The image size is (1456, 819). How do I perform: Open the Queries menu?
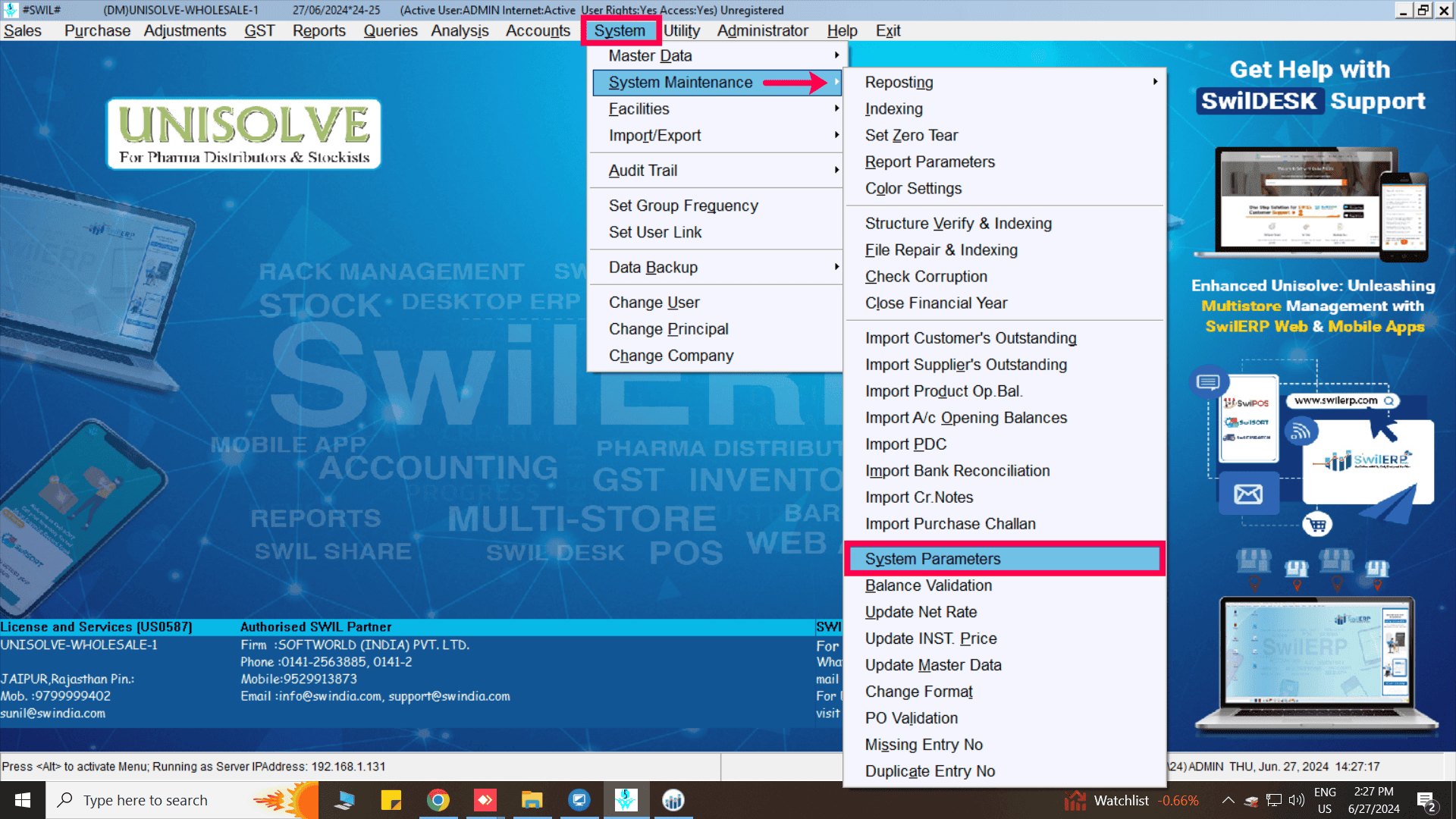tap(391, 31)
